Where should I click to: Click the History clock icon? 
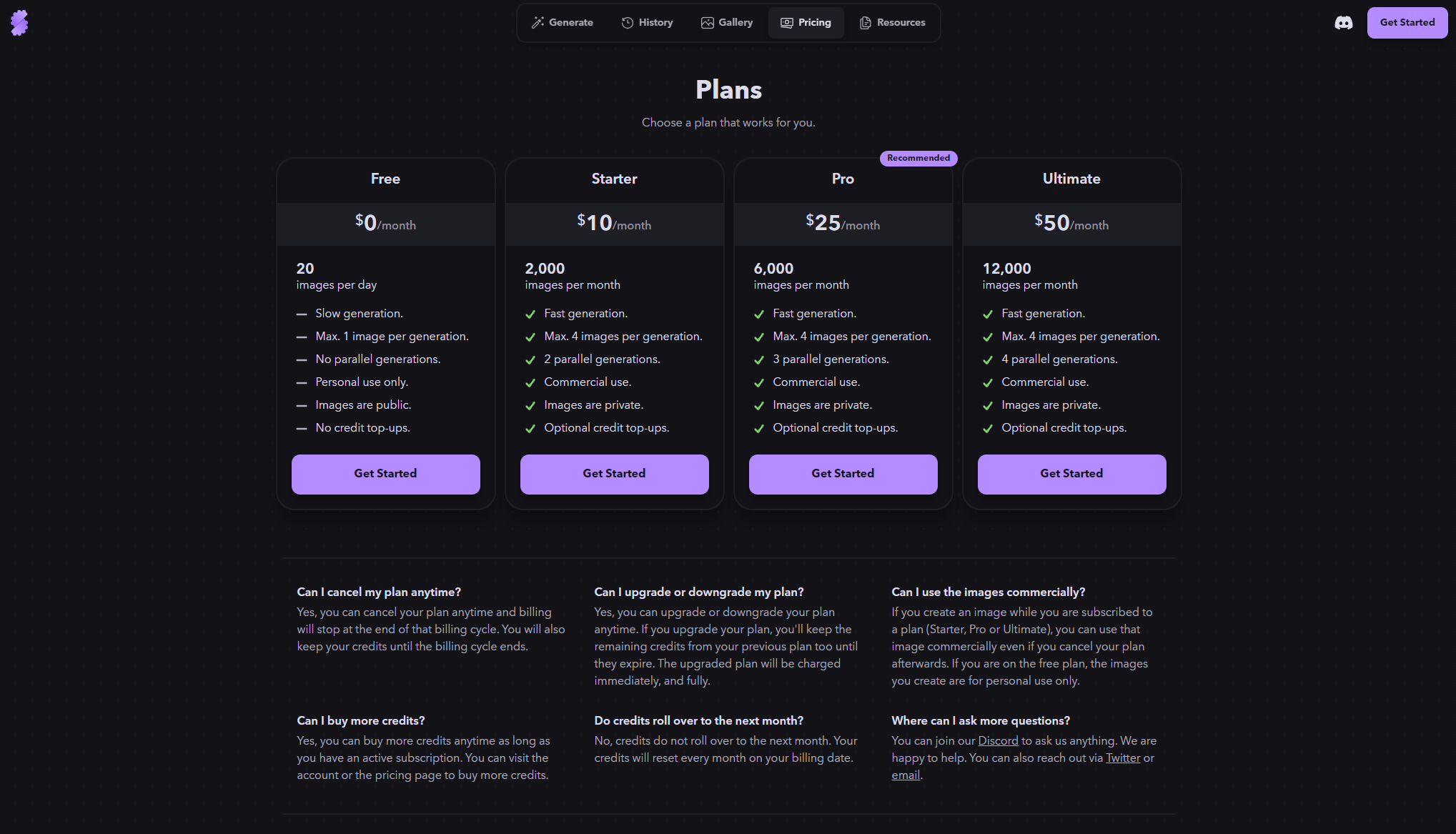click(627, 23)
